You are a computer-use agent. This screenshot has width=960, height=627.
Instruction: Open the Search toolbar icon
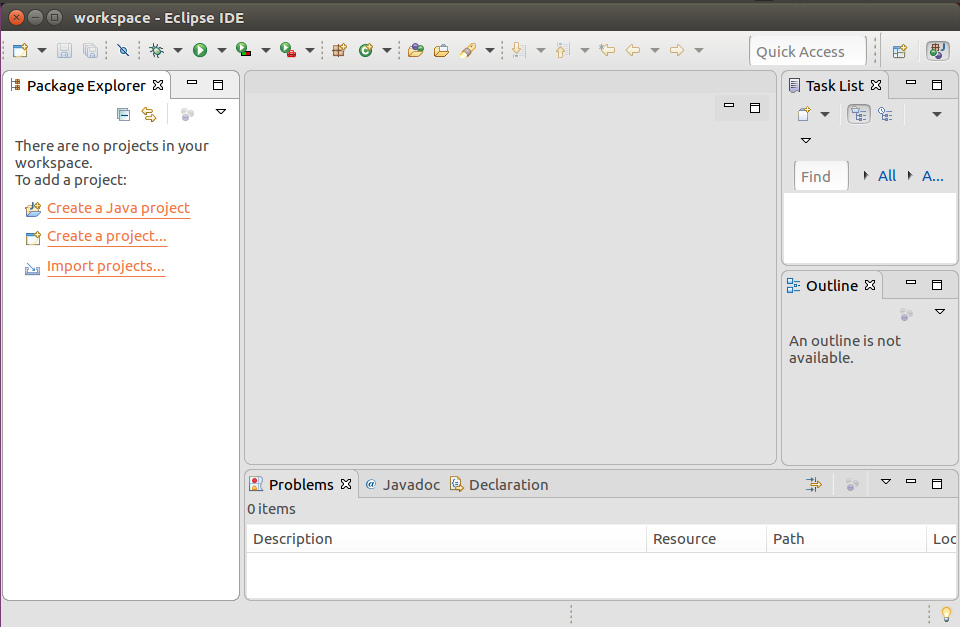pyautogui.click(x=468, y=50)
